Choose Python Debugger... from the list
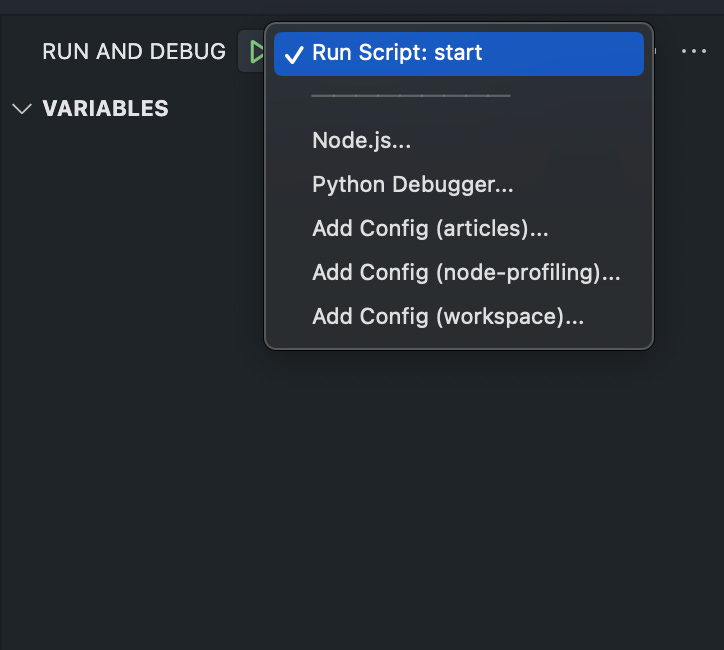Image resolution: width=724 pixels, height=650 pixels. tap(459, 185)
